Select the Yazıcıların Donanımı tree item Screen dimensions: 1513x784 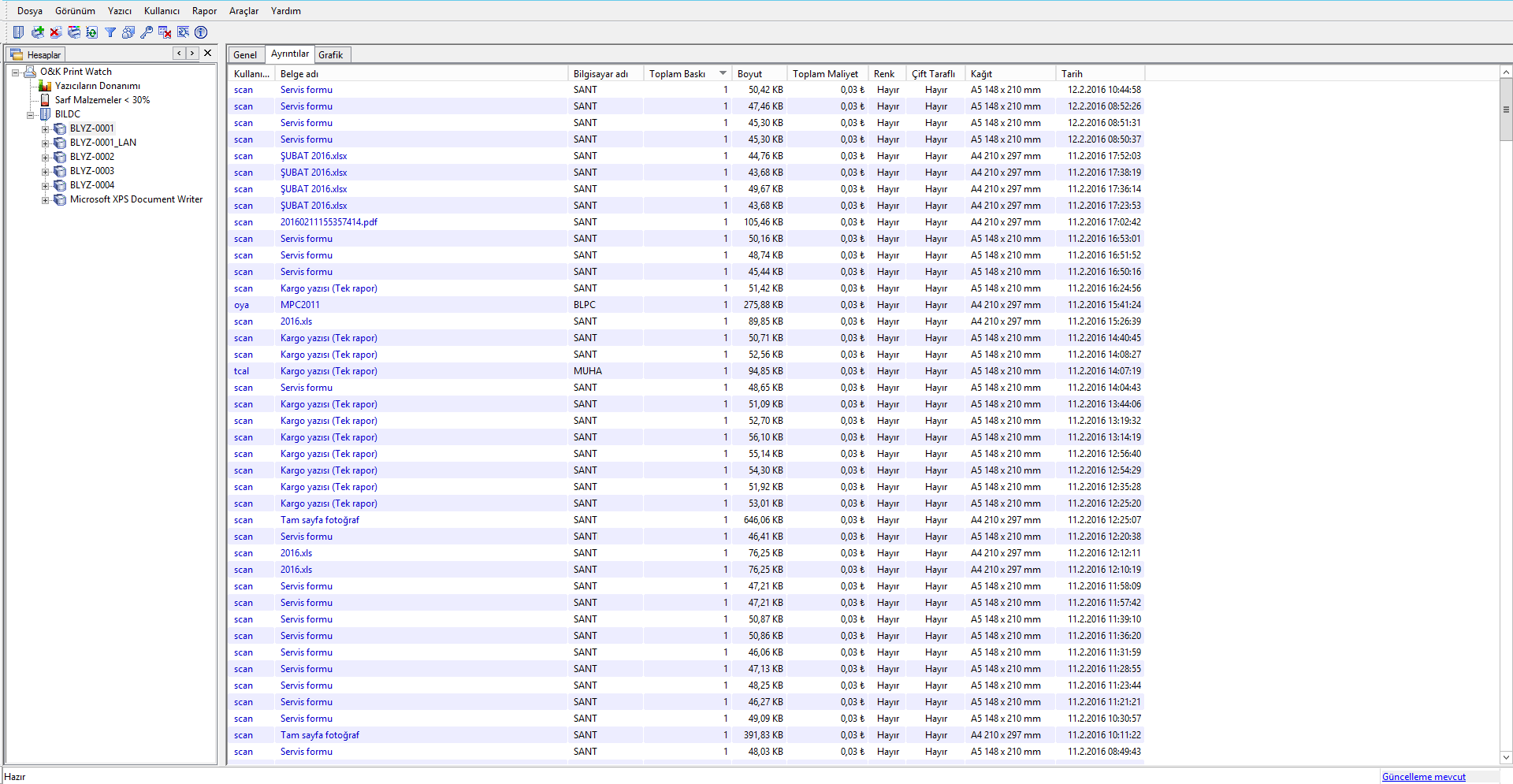point(98,86)
